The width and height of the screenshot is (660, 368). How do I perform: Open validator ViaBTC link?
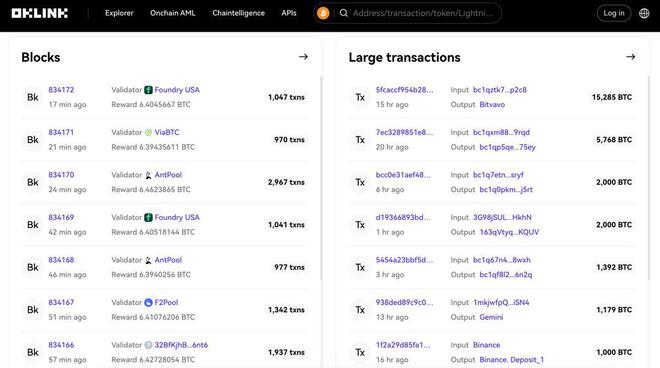point(167,132)
